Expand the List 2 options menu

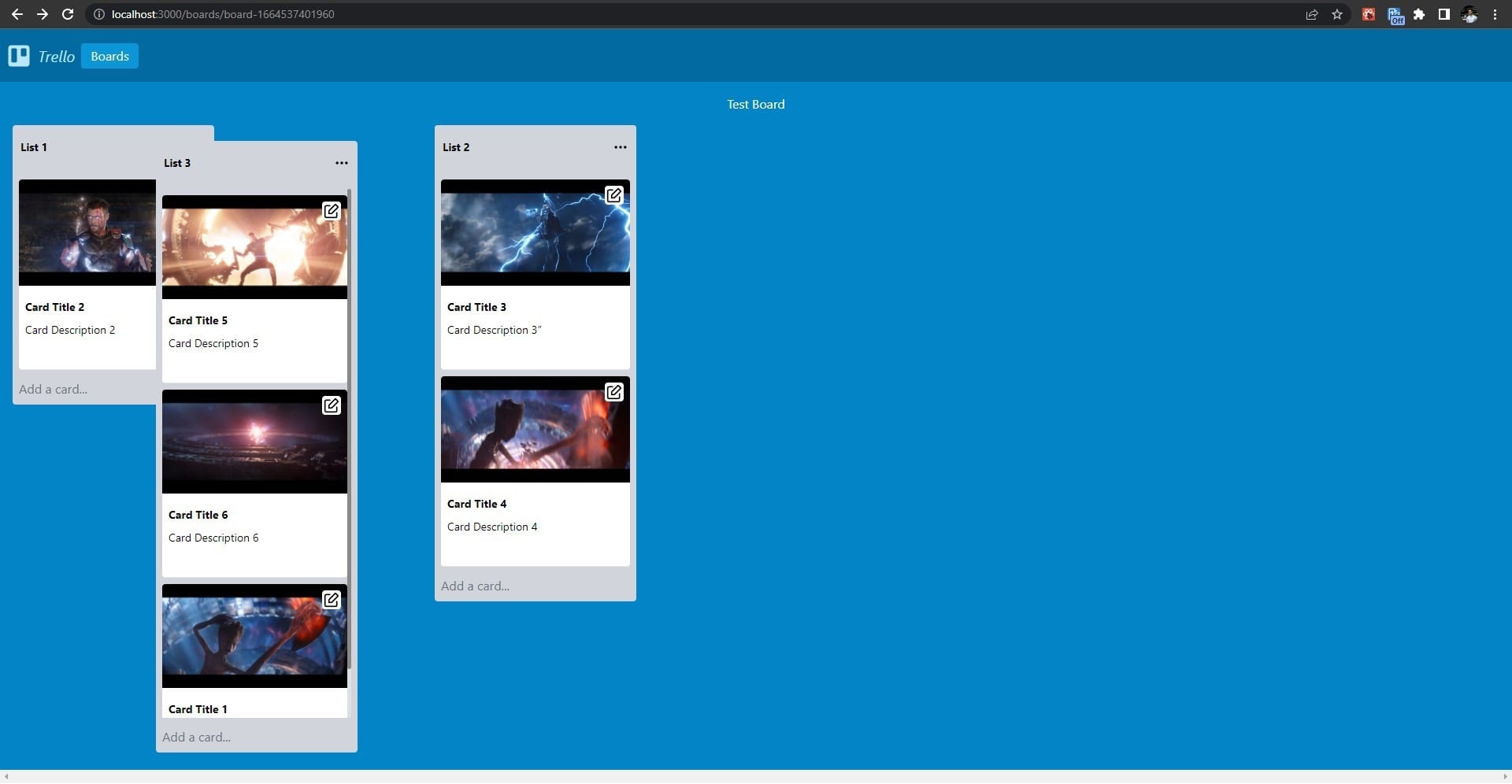click(x=621, y=147)
